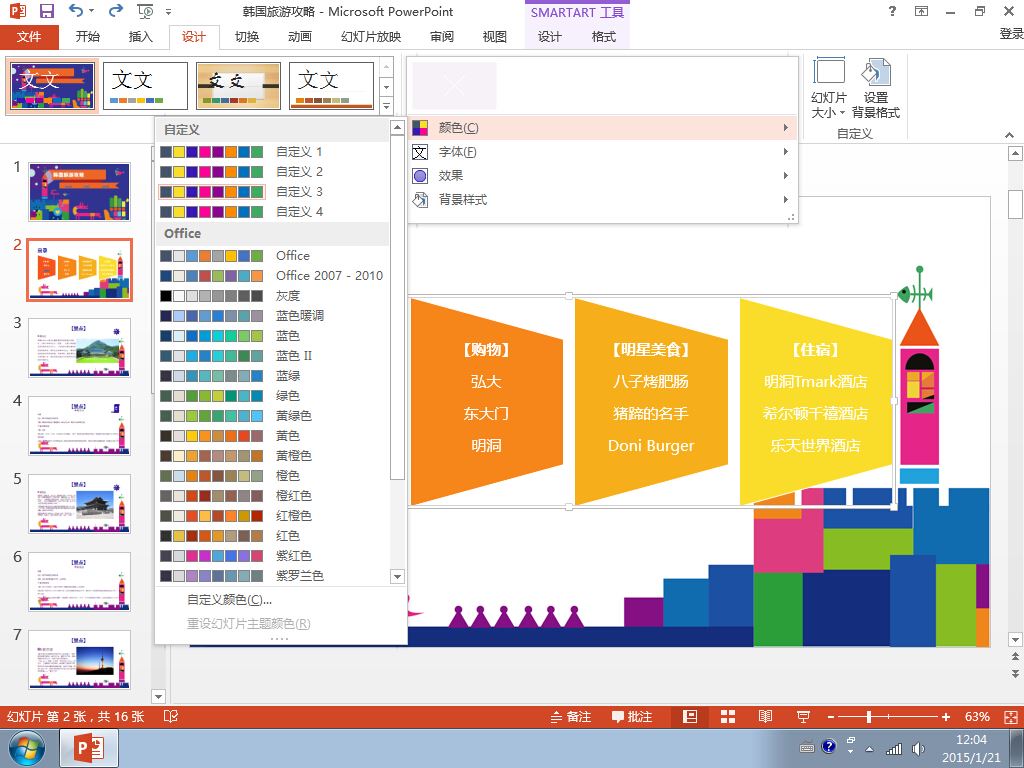Click 登录 sign in link
Screen dimensions: 1024x768
(x=1011, y=34)
